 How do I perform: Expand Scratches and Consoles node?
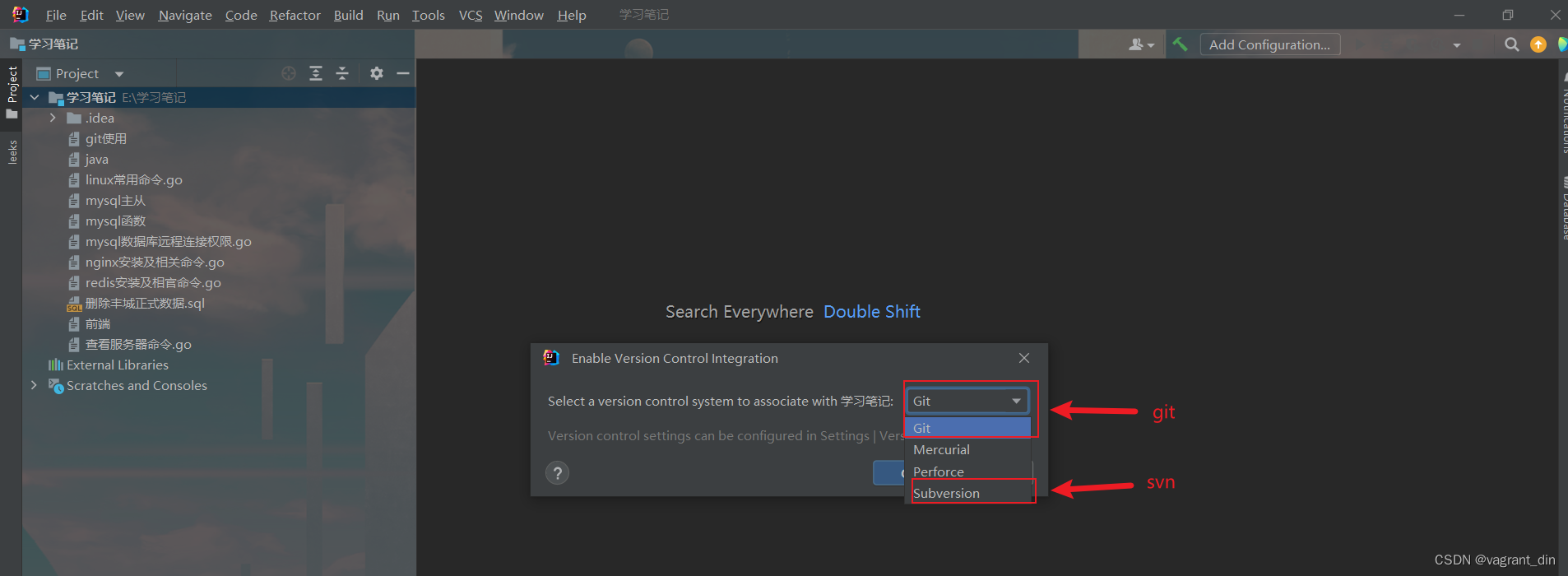tap(34, 385)
